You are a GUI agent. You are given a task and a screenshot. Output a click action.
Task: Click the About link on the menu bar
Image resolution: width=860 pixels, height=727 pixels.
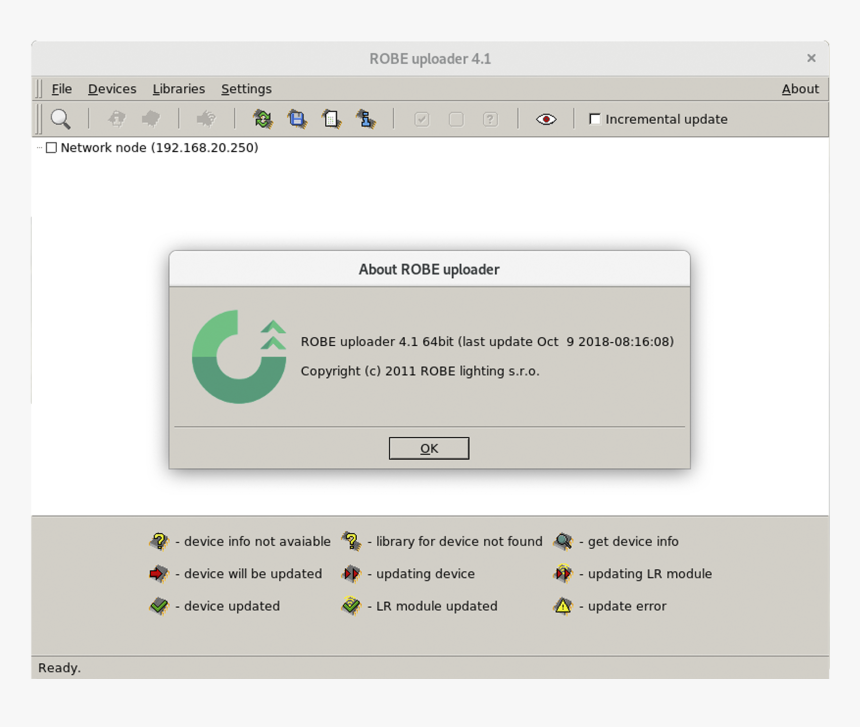click(x=800, y=89)
